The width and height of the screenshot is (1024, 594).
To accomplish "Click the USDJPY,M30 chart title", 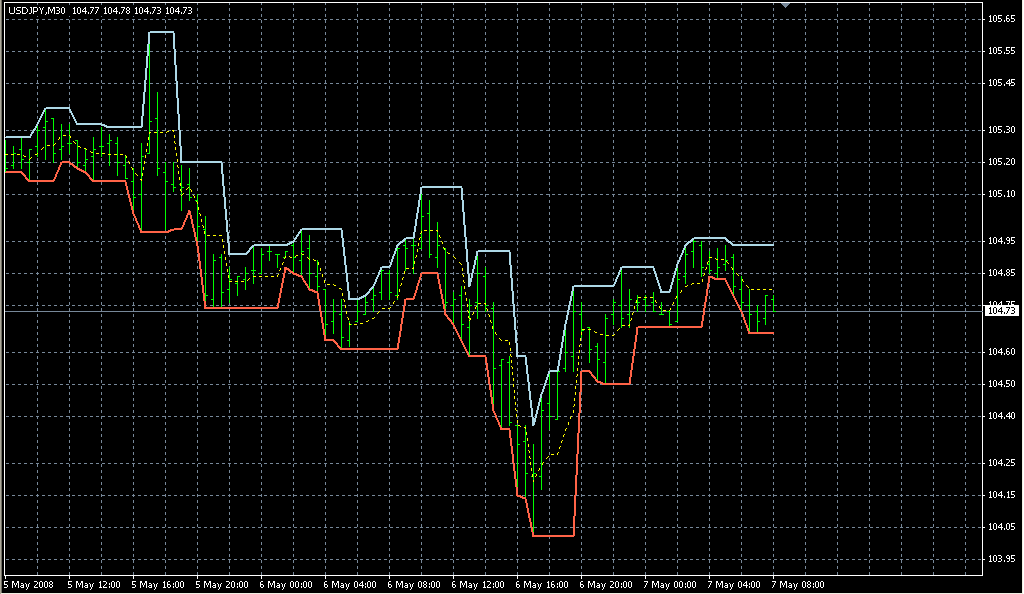I will coord(37,10).
